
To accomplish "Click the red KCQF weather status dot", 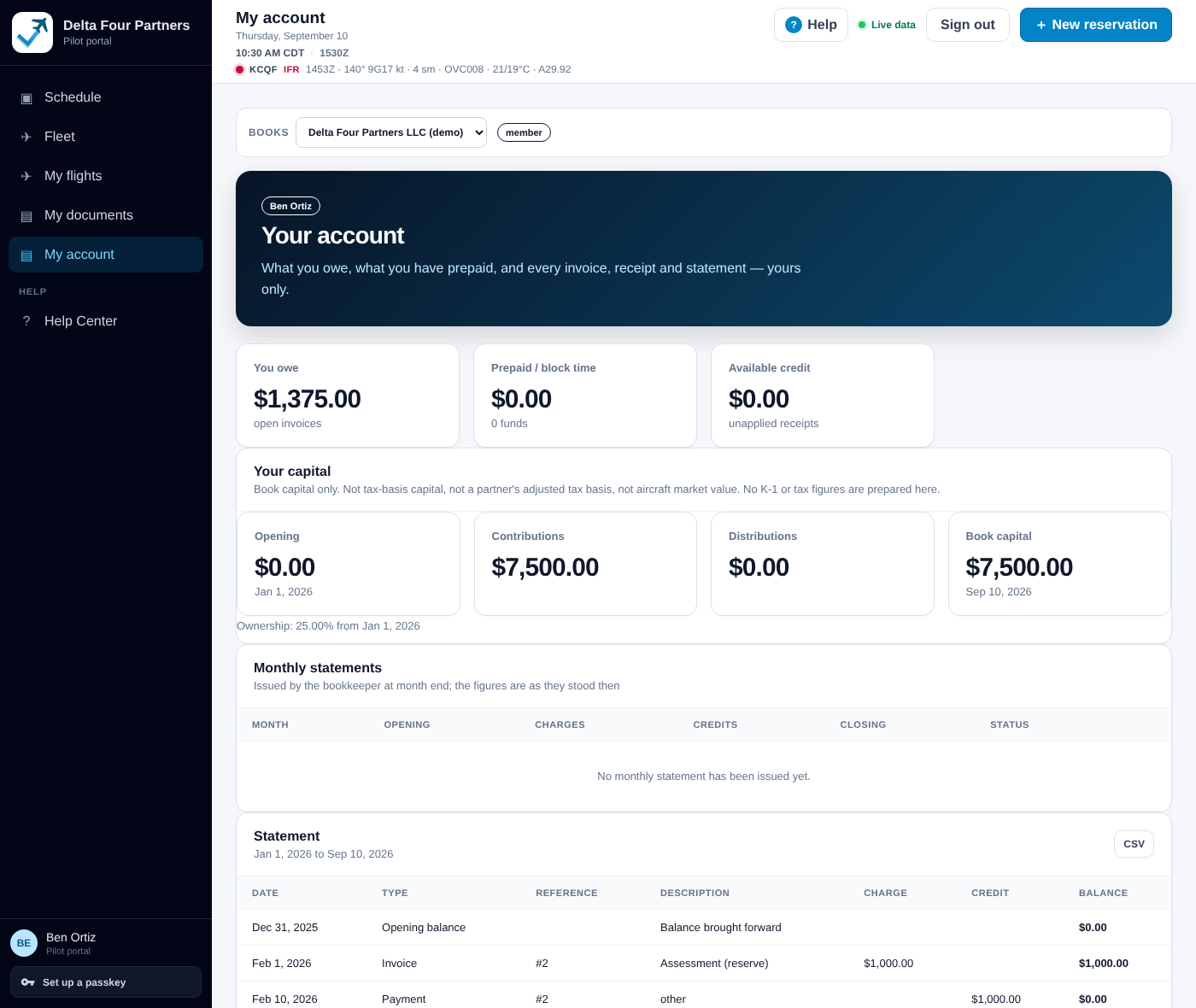I will pos(240,69).
